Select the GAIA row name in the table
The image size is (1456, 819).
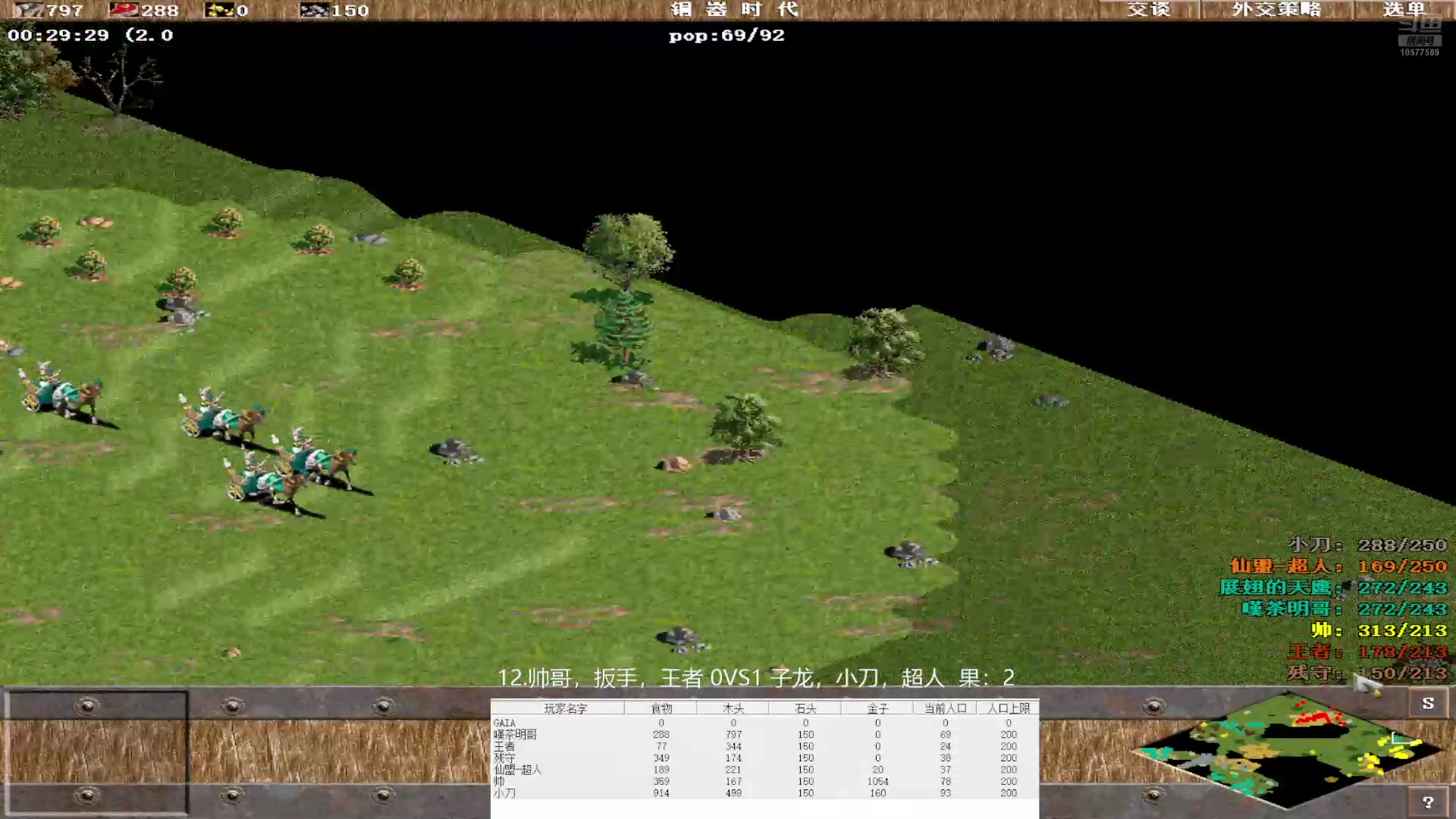pyautogui.click(x=504, y=723)
